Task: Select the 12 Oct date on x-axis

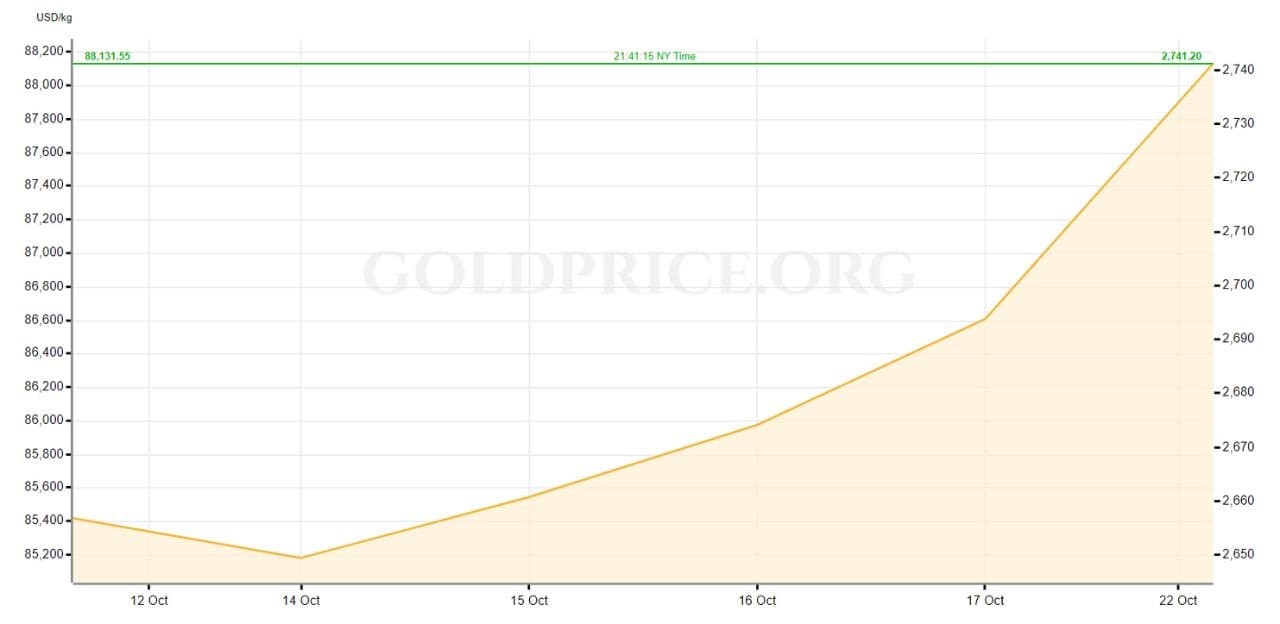Action: [148, 600]
